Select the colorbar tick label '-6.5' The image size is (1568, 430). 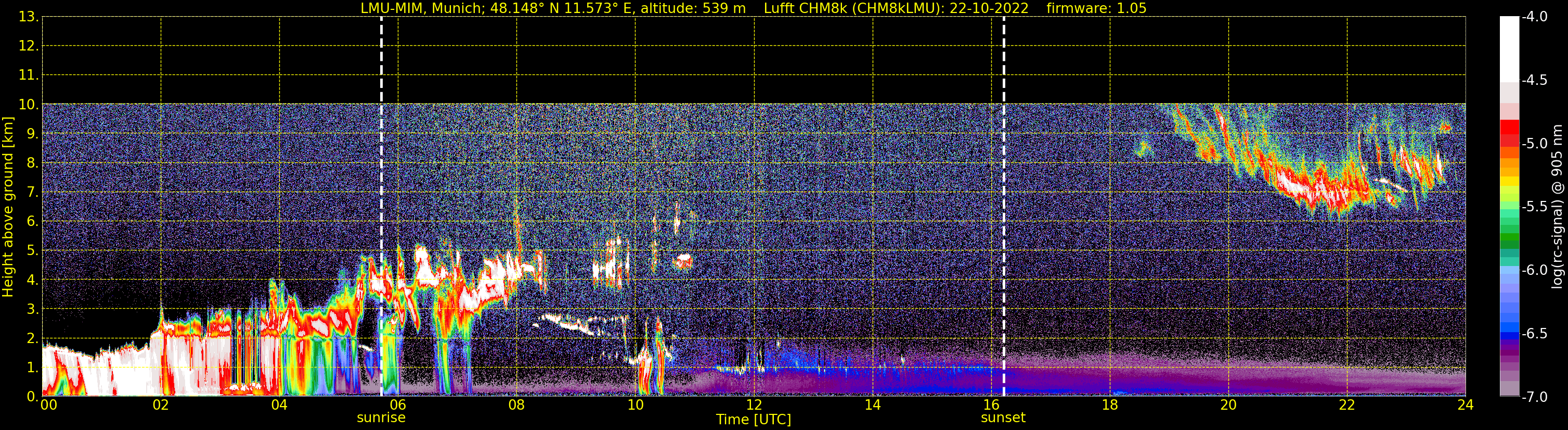[x=1534, y=334]
